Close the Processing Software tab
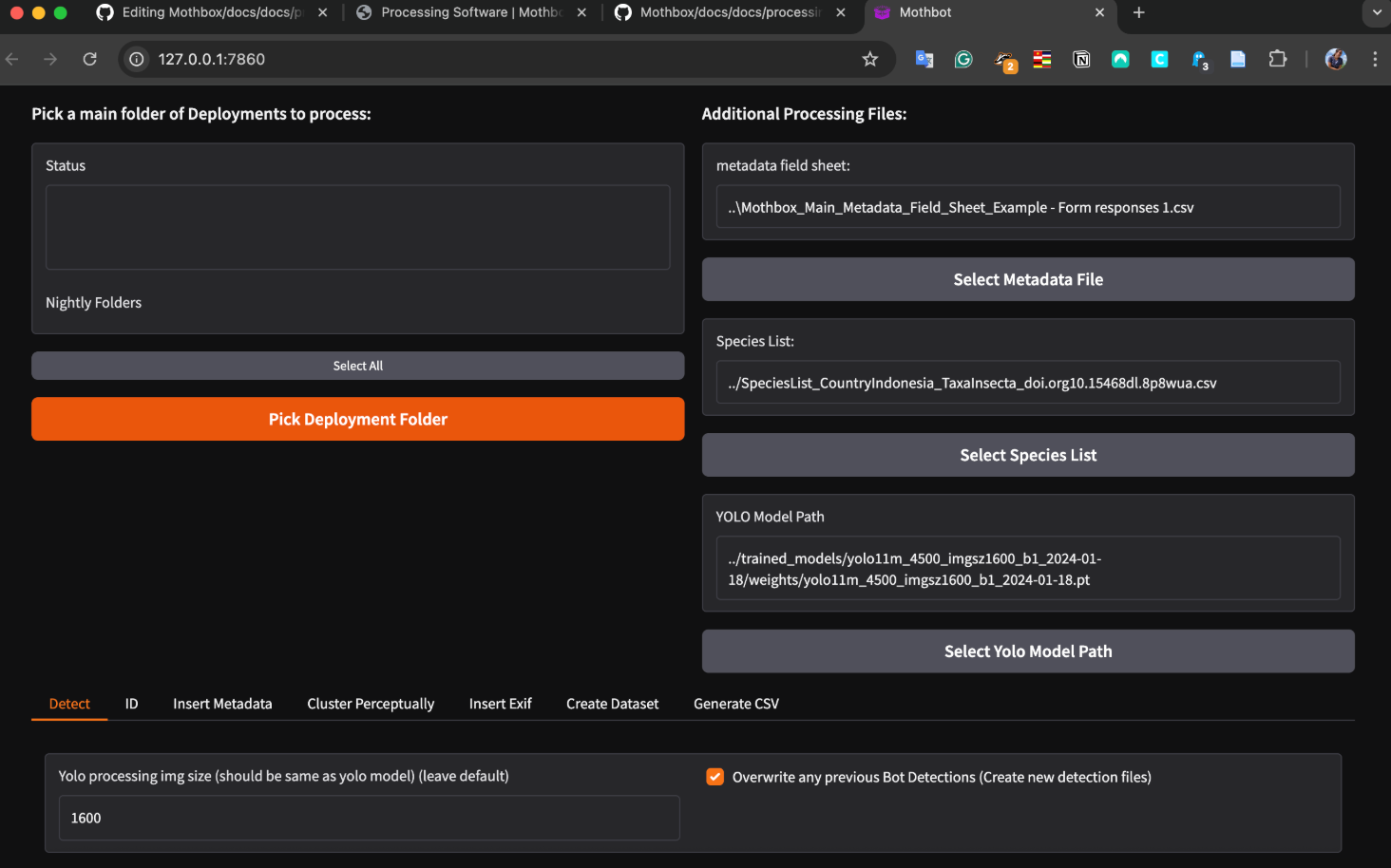 tap(581, 12)
